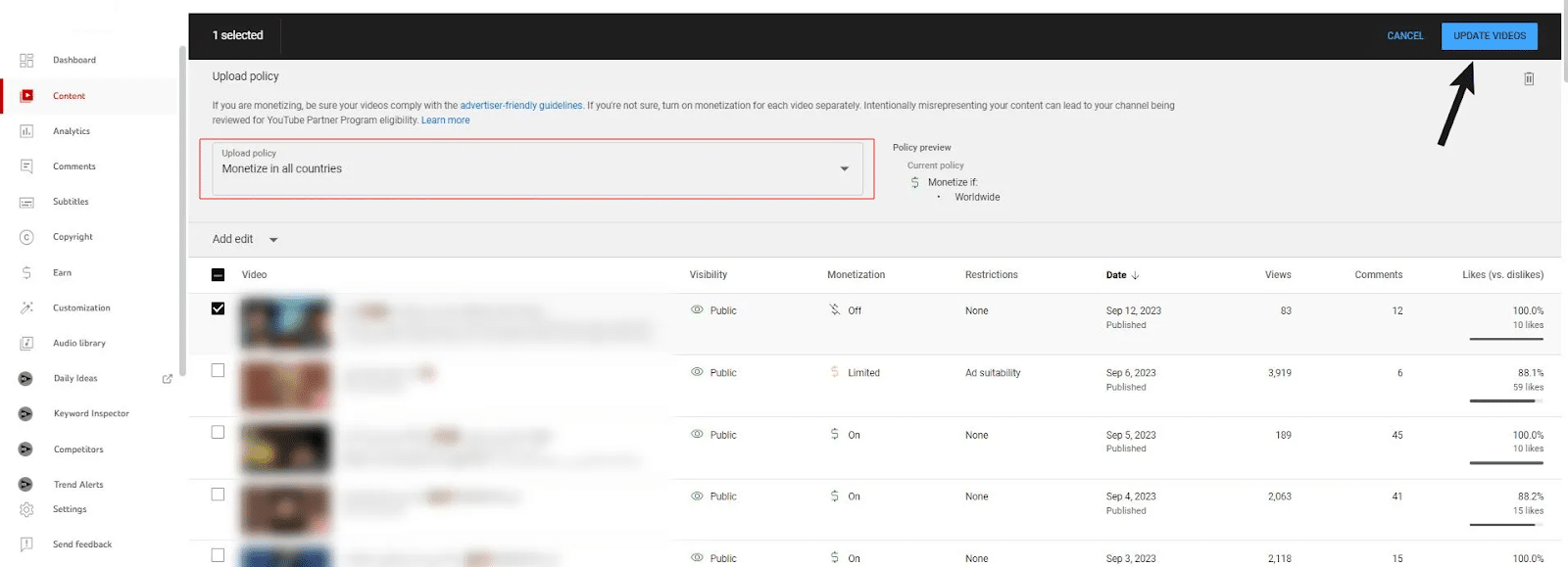Open Dashboard from sidebar icon
Image resolution: width=1568 pixels, height=567 pixels.
pyautogui.click(x=26, y=61)
